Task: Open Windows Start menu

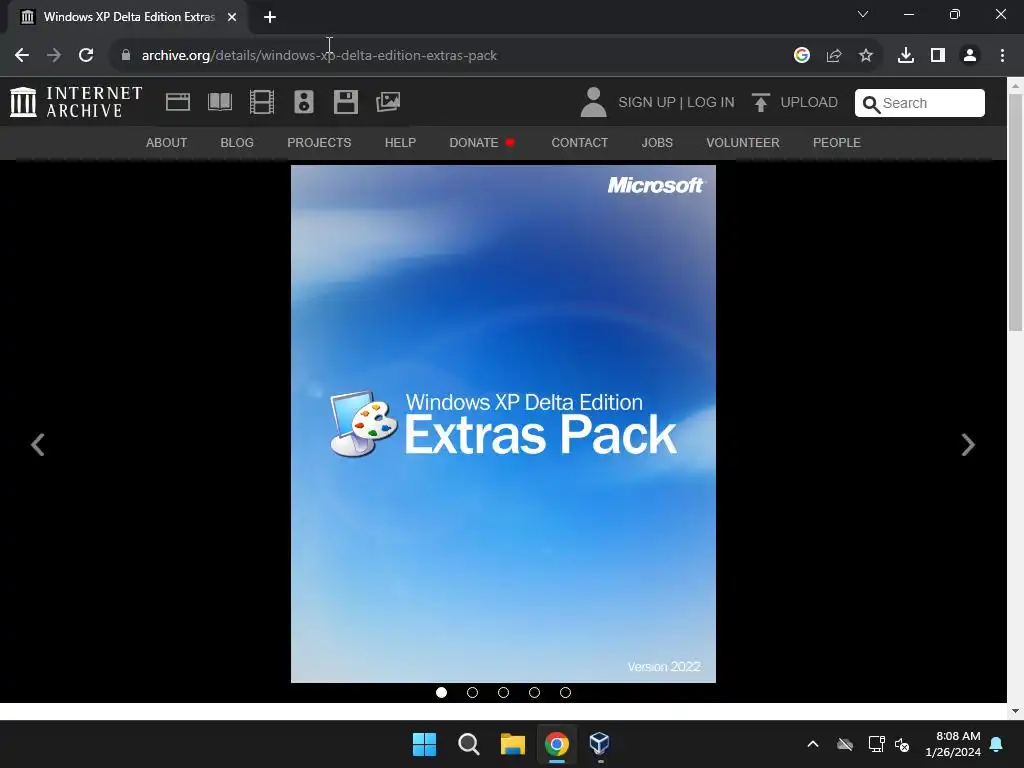Action: 424,744
